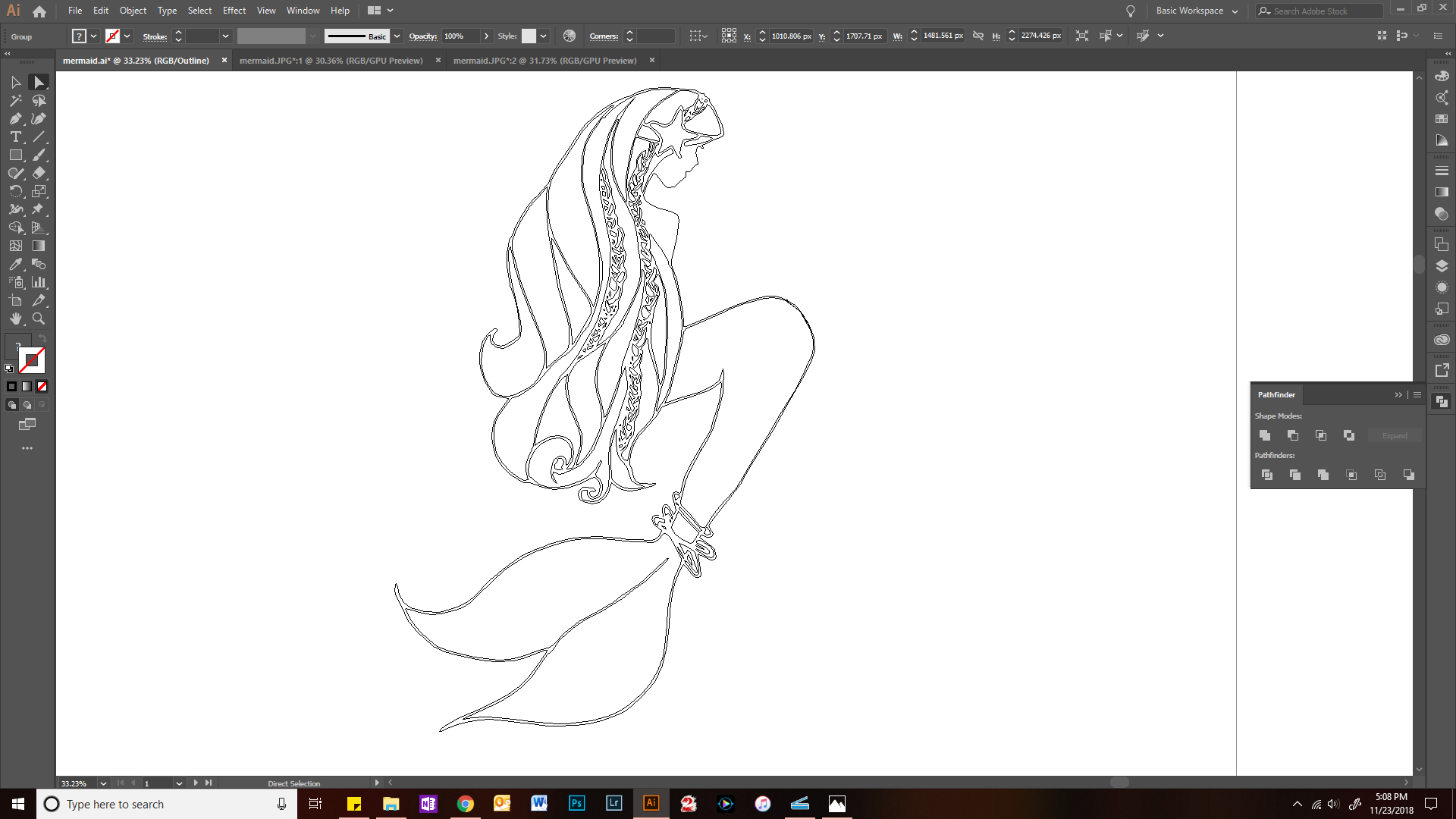Viewport: 1456px width, 819px height.
Task: Select the Pen tool
Action: [x=15, y=118]
